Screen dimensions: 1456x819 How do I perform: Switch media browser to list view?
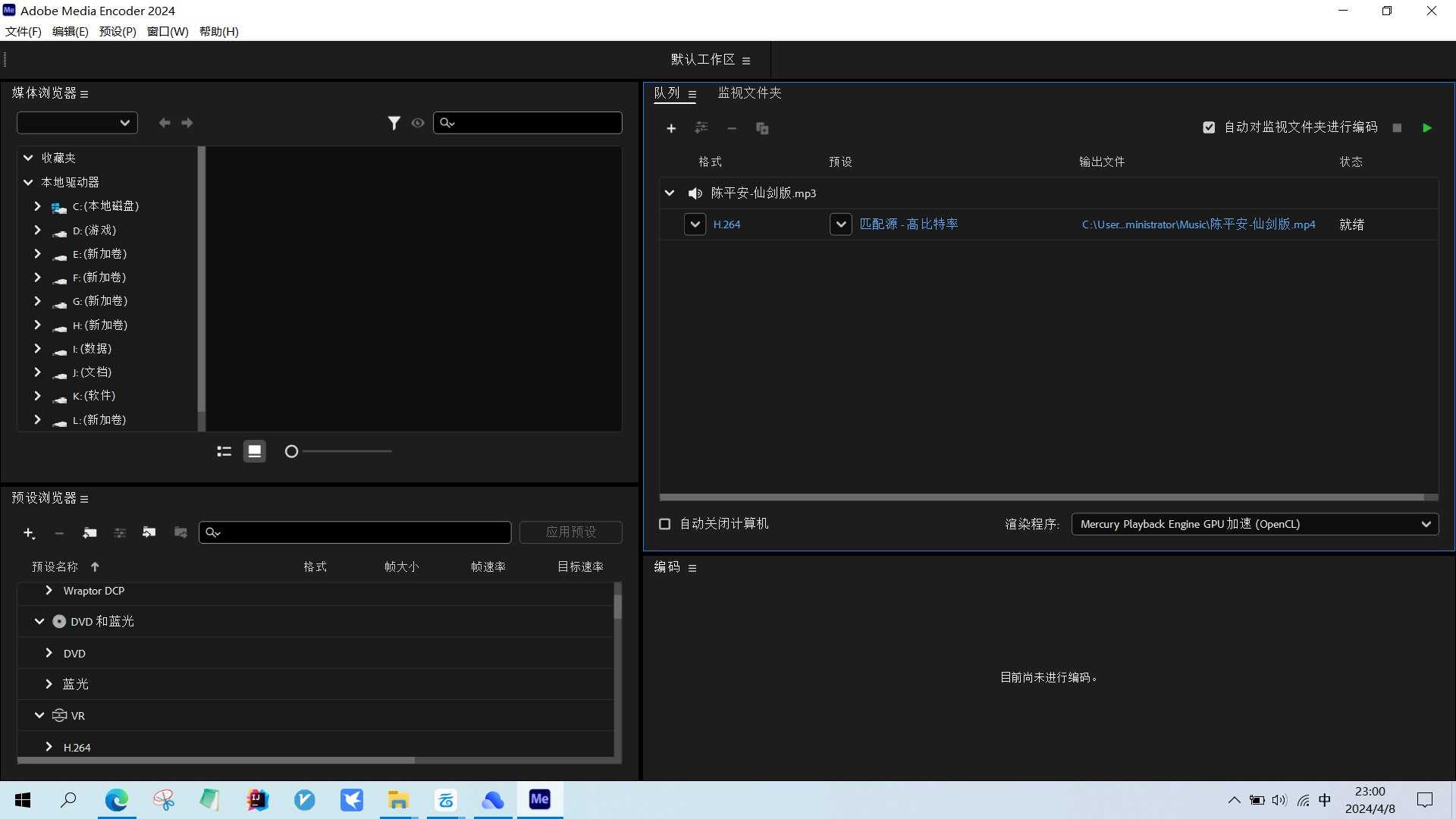tap(224, 451)
